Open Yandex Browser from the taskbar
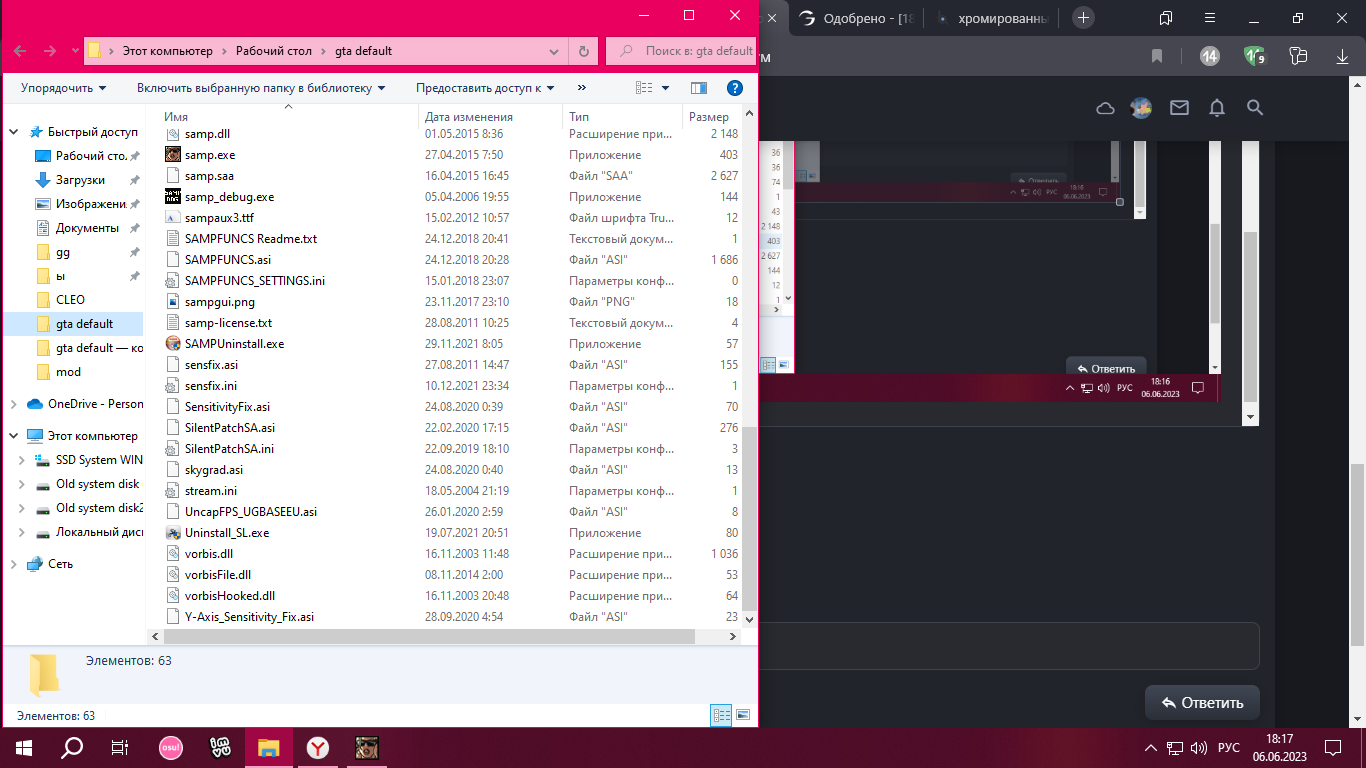Screen dimensions: 1366x768 [x=317, y=747]
